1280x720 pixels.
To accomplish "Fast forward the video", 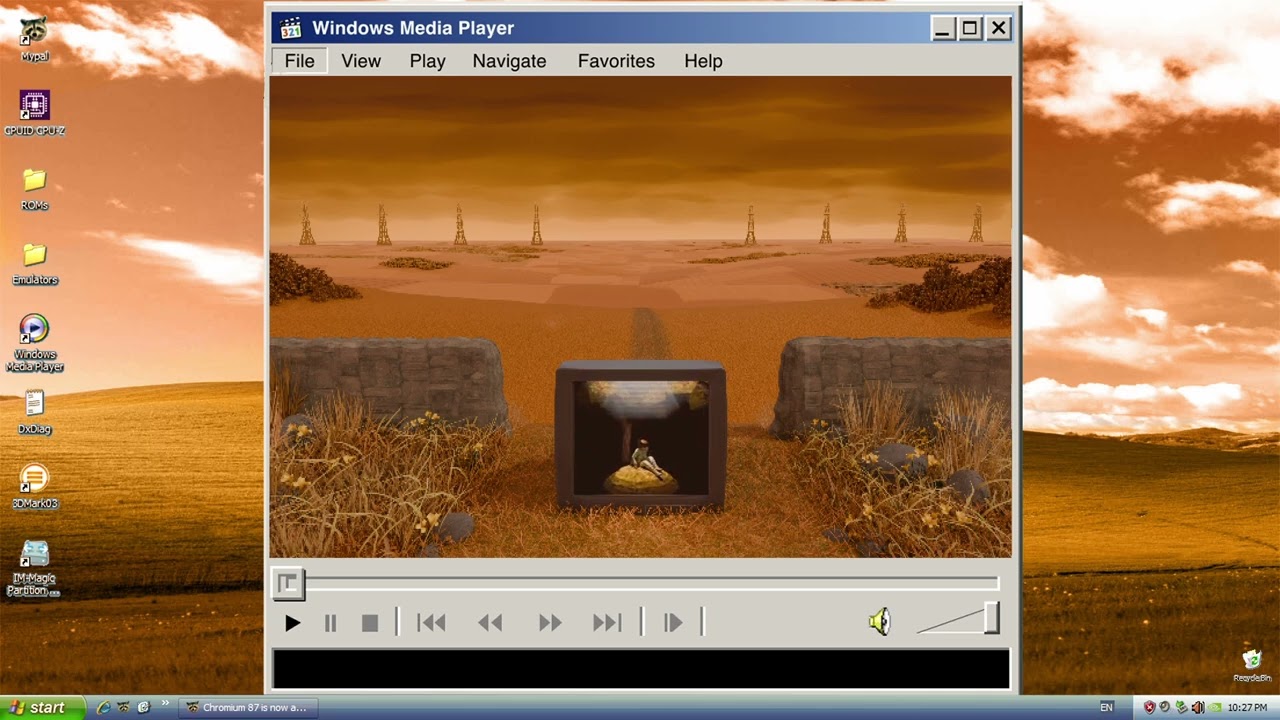I will [x=550, y=623].
